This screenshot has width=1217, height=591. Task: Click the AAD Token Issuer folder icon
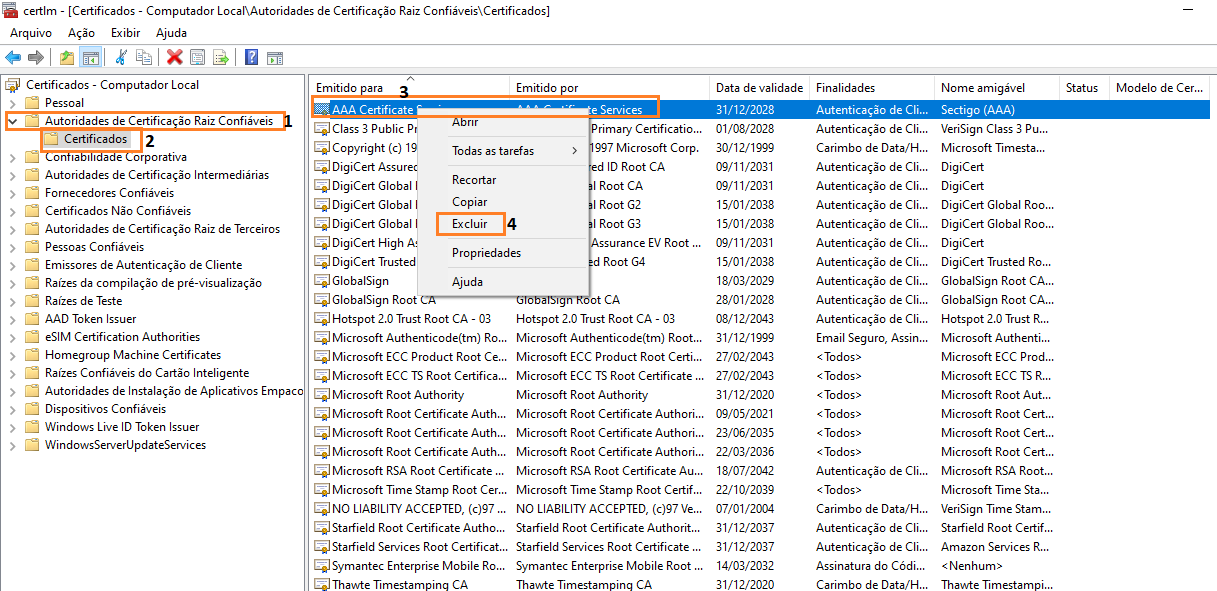[33, 319]
